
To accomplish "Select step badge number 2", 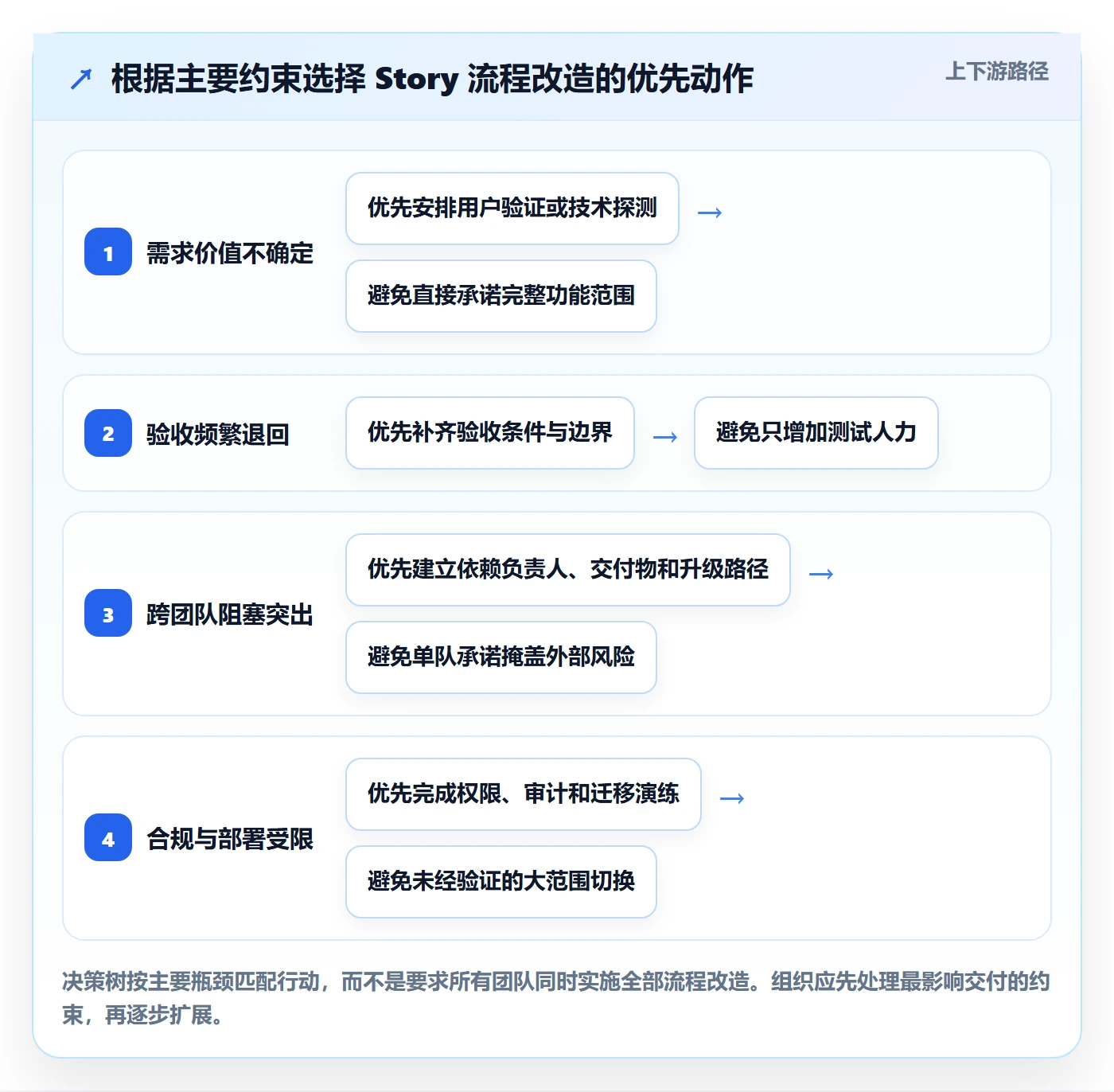I will pos(108,433).
